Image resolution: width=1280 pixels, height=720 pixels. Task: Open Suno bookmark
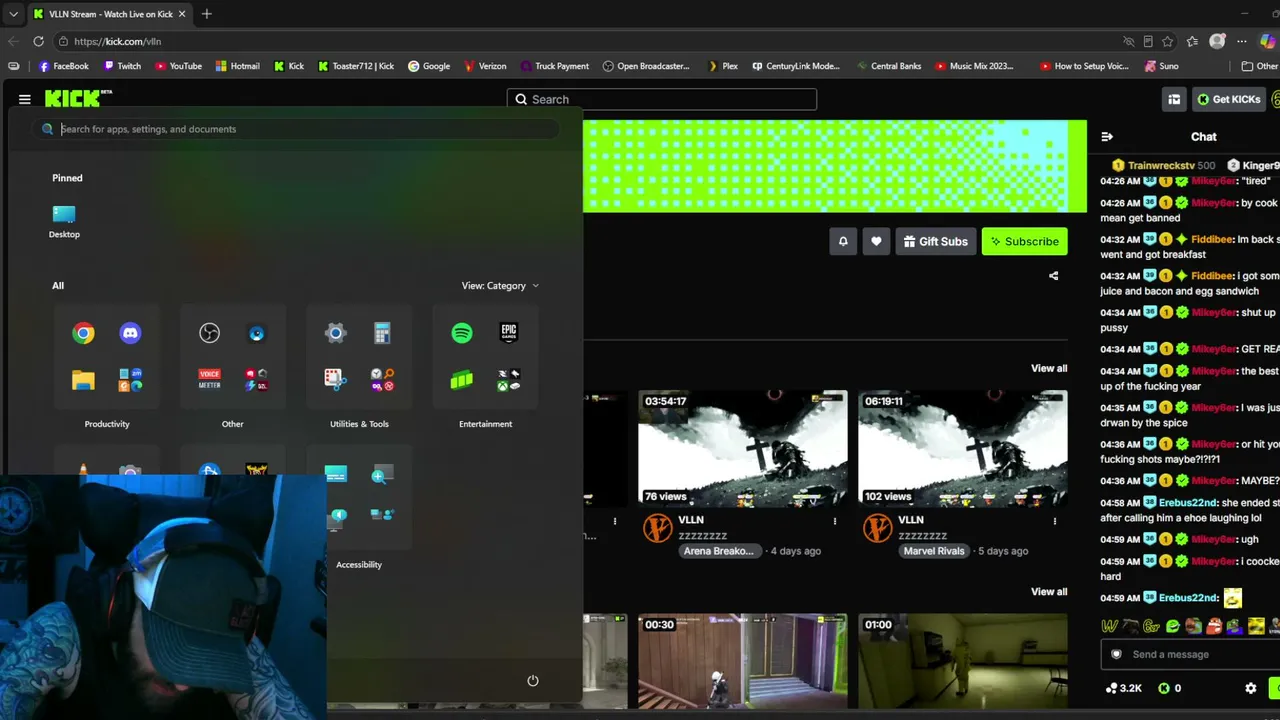coord(1161,66)
